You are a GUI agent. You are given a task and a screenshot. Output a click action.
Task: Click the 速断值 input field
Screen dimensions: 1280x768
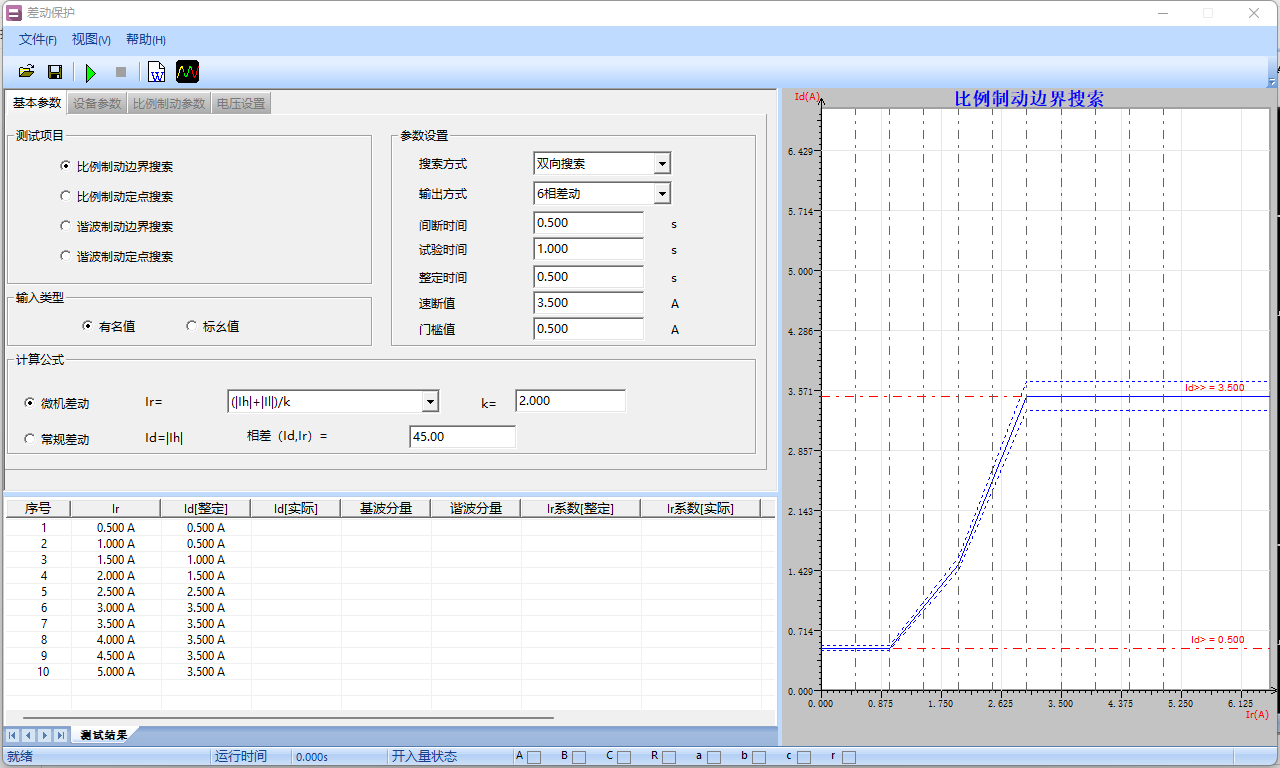(588, 303)
